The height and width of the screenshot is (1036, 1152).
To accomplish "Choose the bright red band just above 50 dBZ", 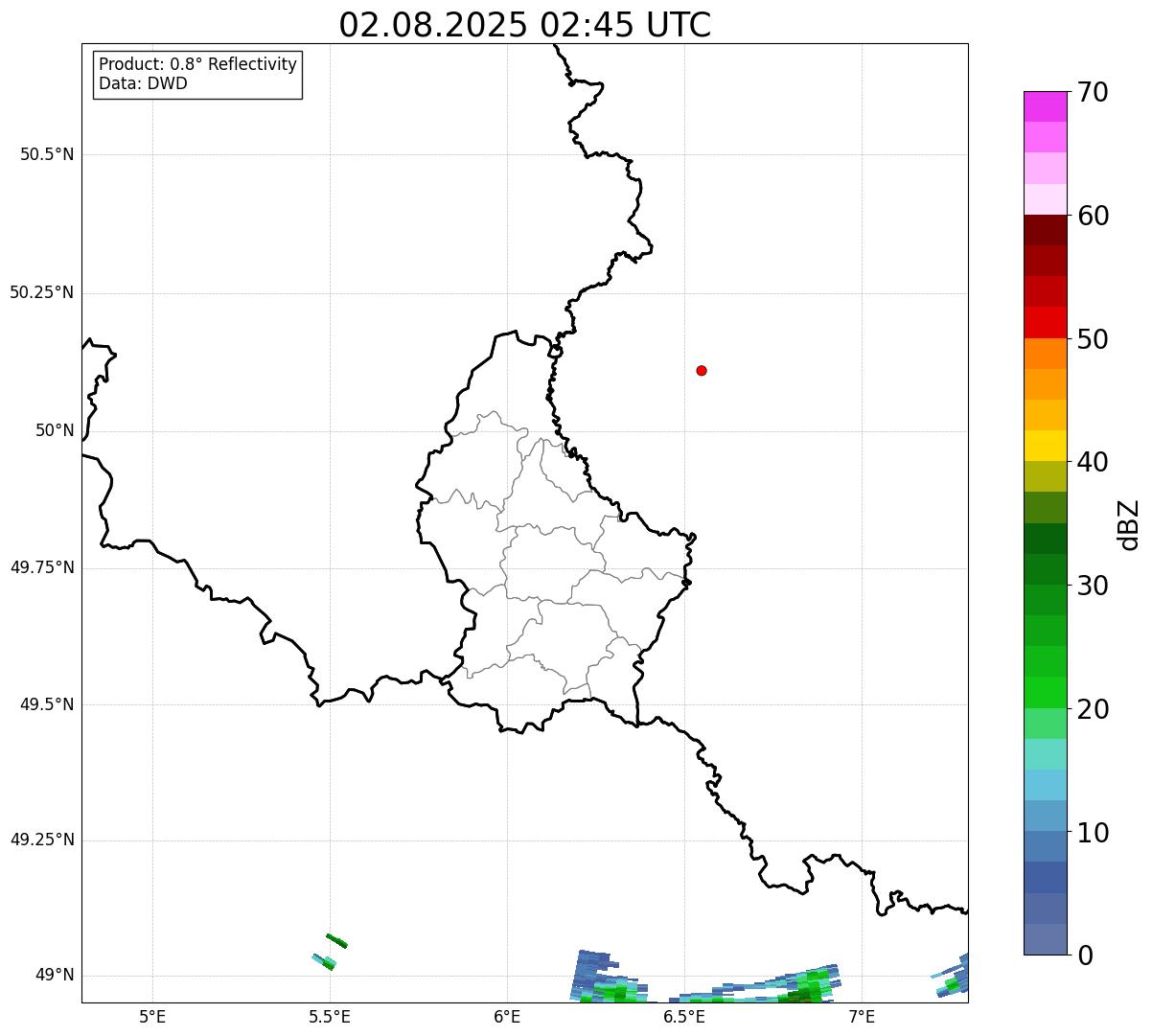I will pyautogui.click(x=1045, y=322).
